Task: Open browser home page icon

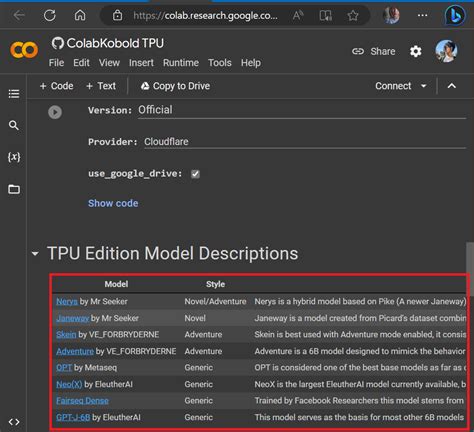Action: pos(80,15)
